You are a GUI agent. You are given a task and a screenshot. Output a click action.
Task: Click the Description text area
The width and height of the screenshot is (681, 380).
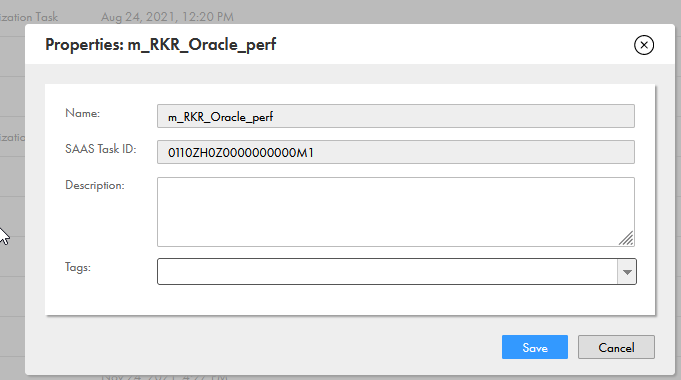396,212
